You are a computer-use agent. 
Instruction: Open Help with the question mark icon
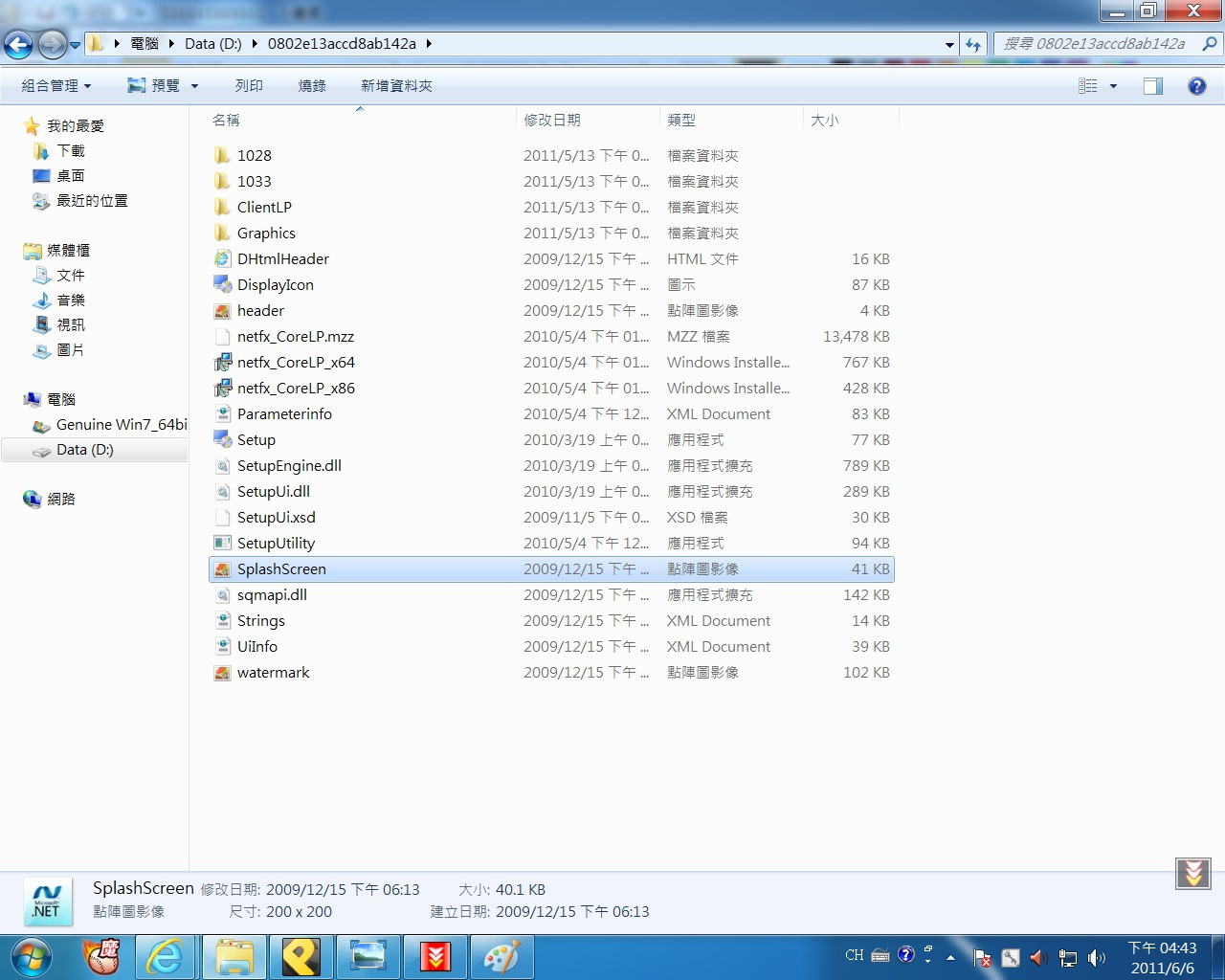(1196, 86)
